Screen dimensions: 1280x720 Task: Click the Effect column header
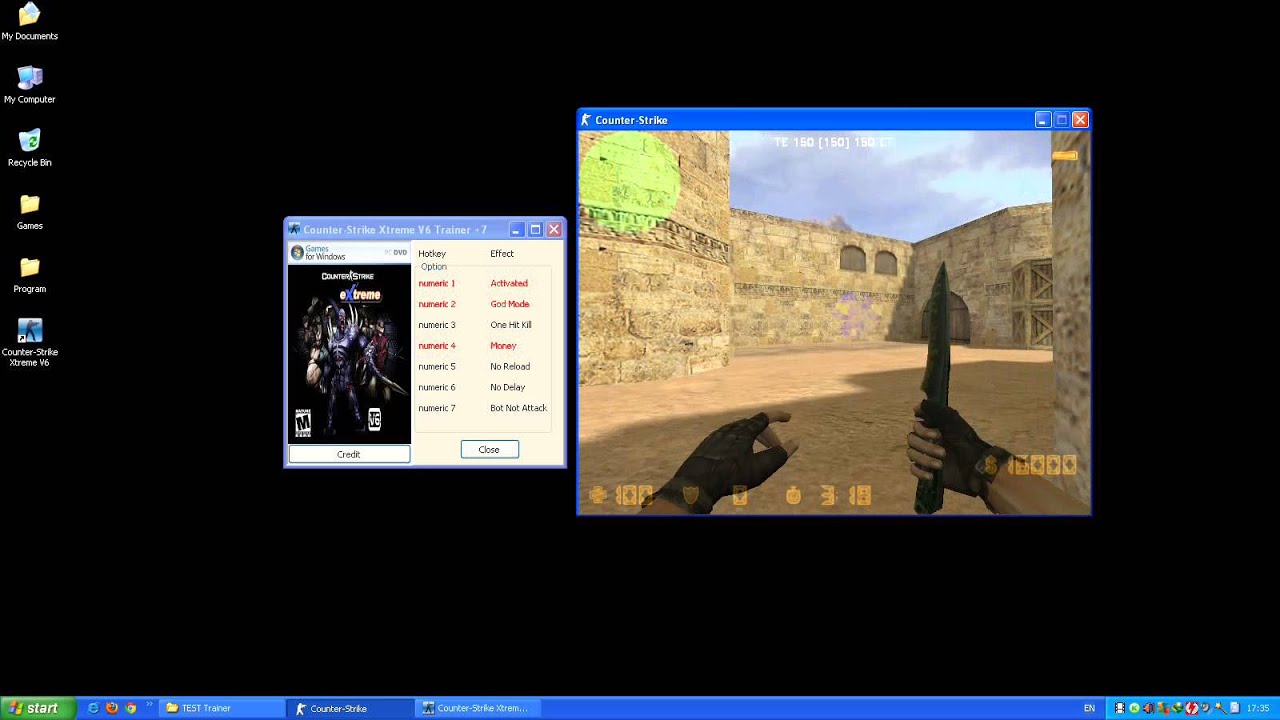pyautogui.click(x=502, y=254)
